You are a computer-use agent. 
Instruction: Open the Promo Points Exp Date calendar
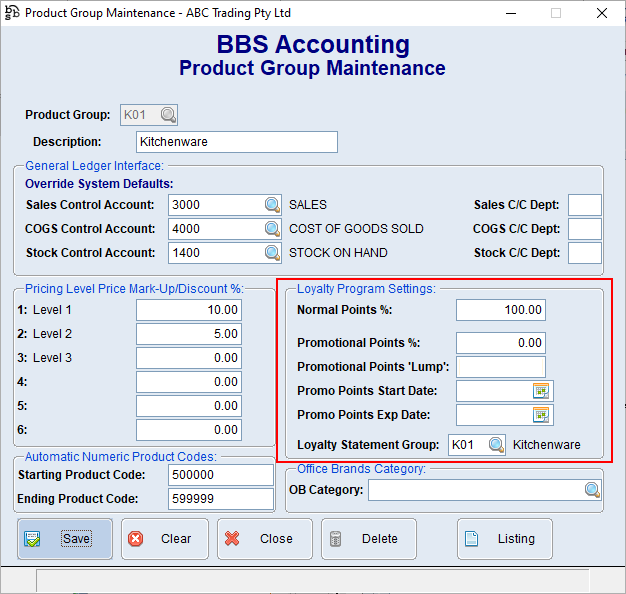pyautogui.click(x=541, y=414)
